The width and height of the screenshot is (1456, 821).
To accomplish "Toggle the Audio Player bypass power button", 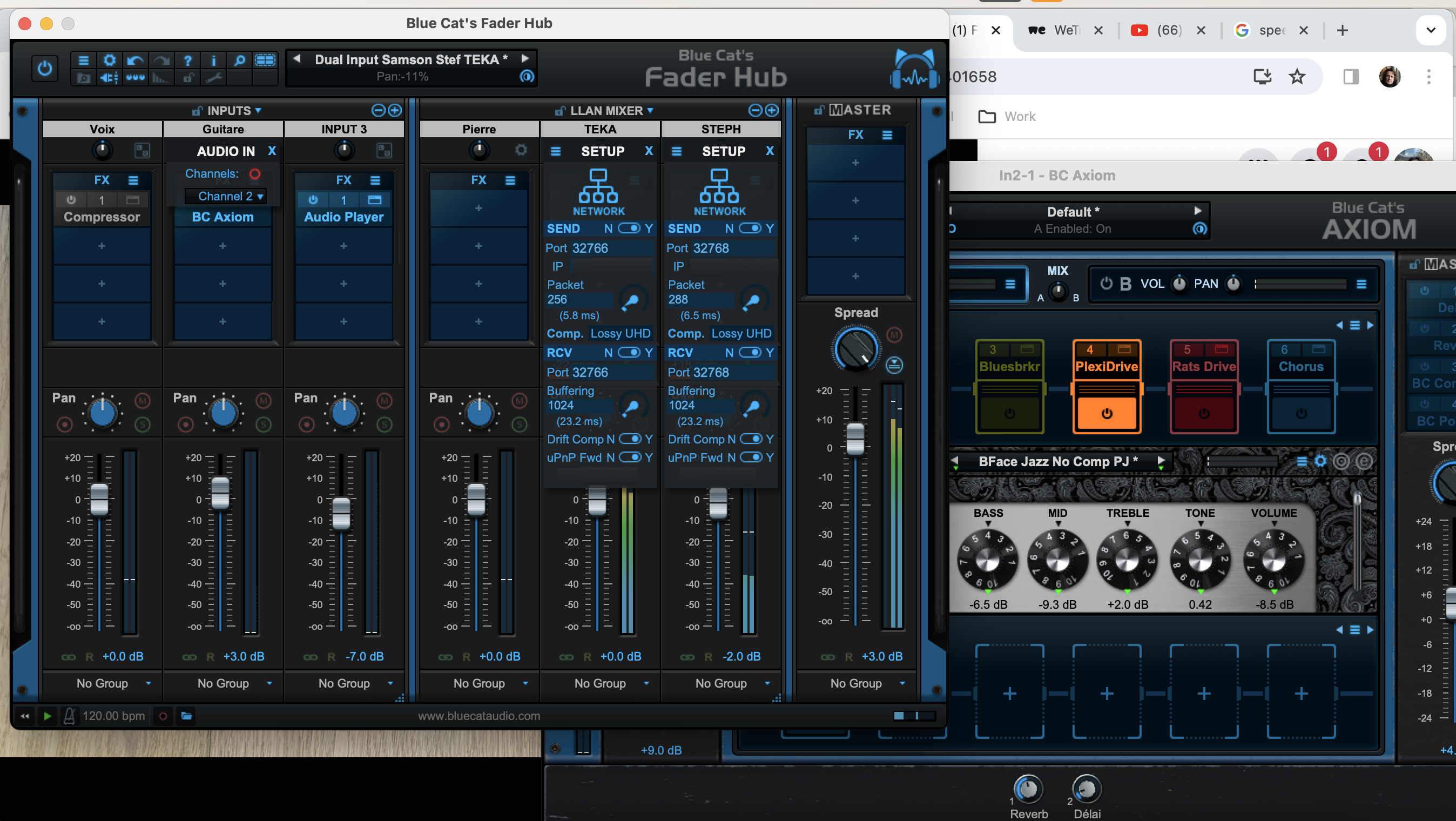I will pyautogui.click(x=313, y=200).
